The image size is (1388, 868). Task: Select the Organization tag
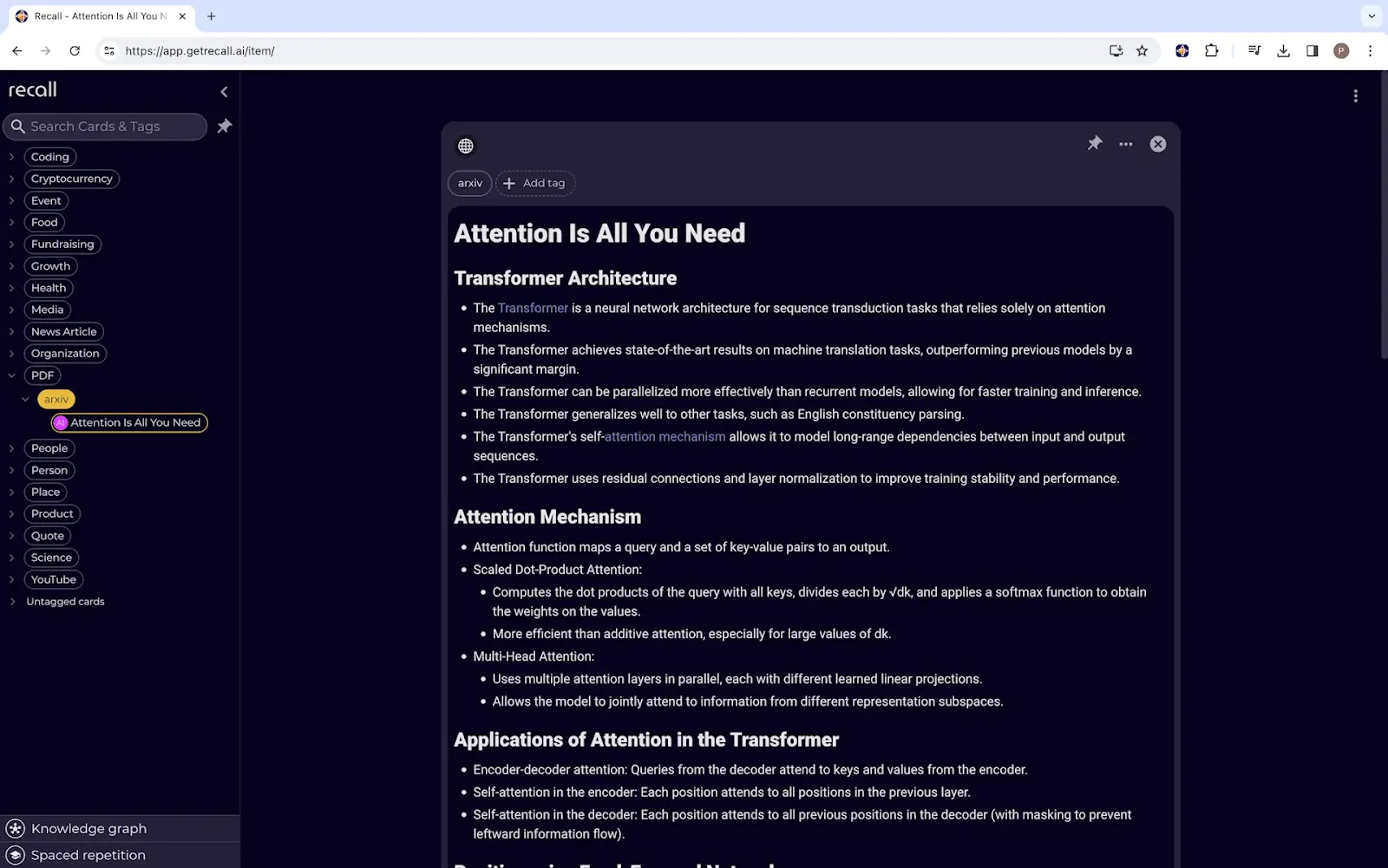(x=65, y=354)
